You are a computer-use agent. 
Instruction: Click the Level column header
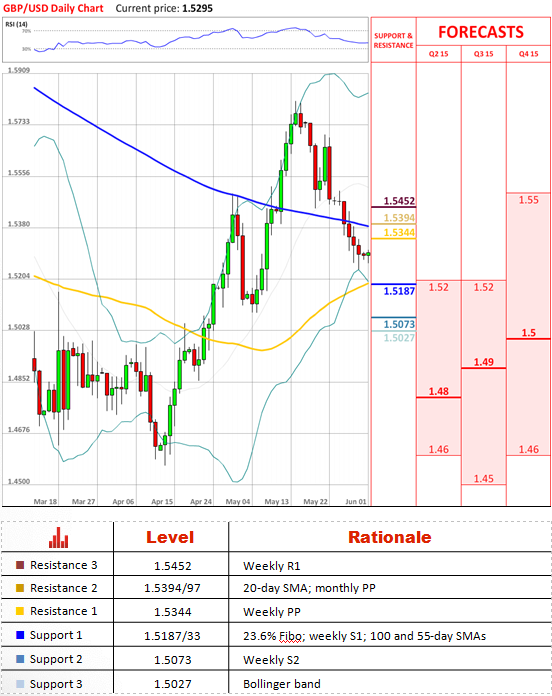[170, 538]
